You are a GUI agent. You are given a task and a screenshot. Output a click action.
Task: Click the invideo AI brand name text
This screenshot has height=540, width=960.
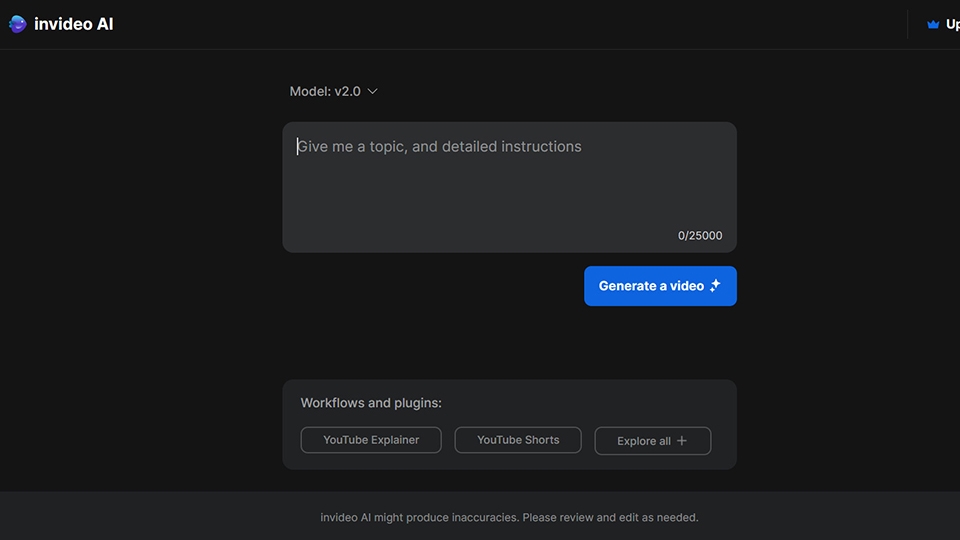(x=74, y=24)
